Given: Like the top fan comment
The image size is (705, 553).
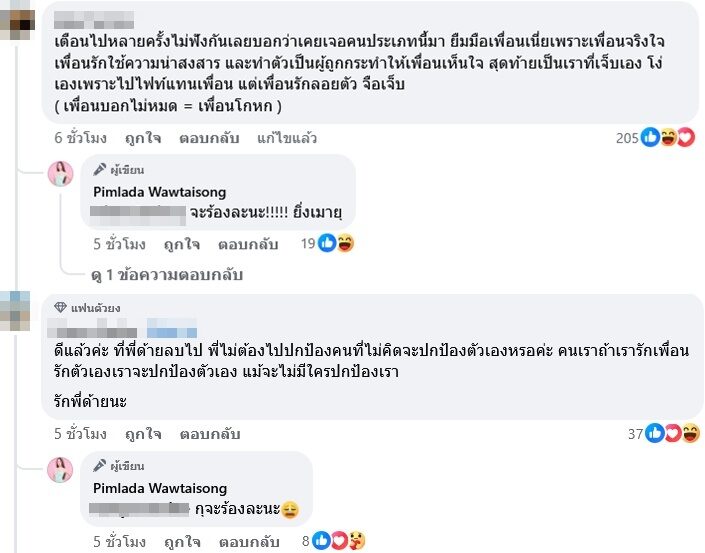Looking at the screenshot, I should point(144,434).
